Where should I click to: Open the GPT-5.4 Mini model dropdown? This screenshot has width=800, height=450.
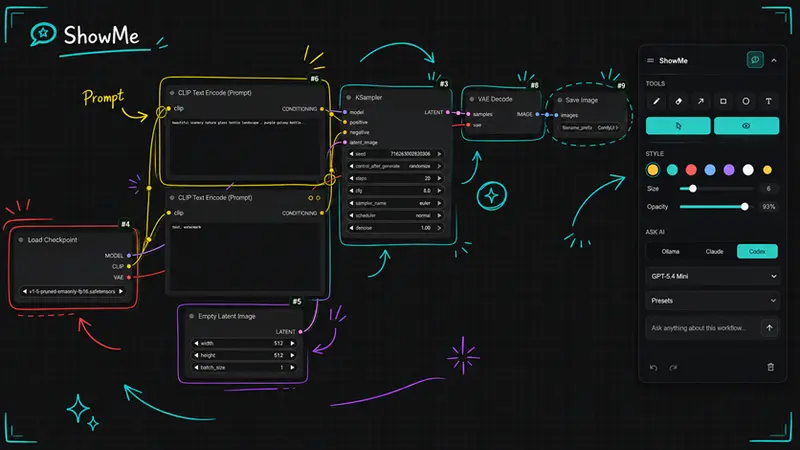[713, 276]
